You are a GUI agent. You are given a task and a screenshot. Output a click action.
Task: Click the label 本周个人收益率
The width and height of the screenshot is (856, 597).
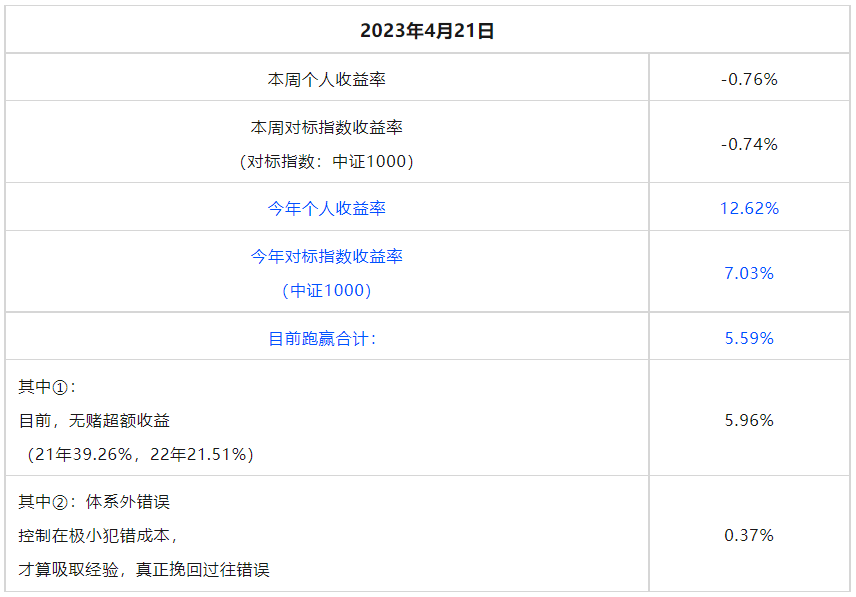pos(326,80)
